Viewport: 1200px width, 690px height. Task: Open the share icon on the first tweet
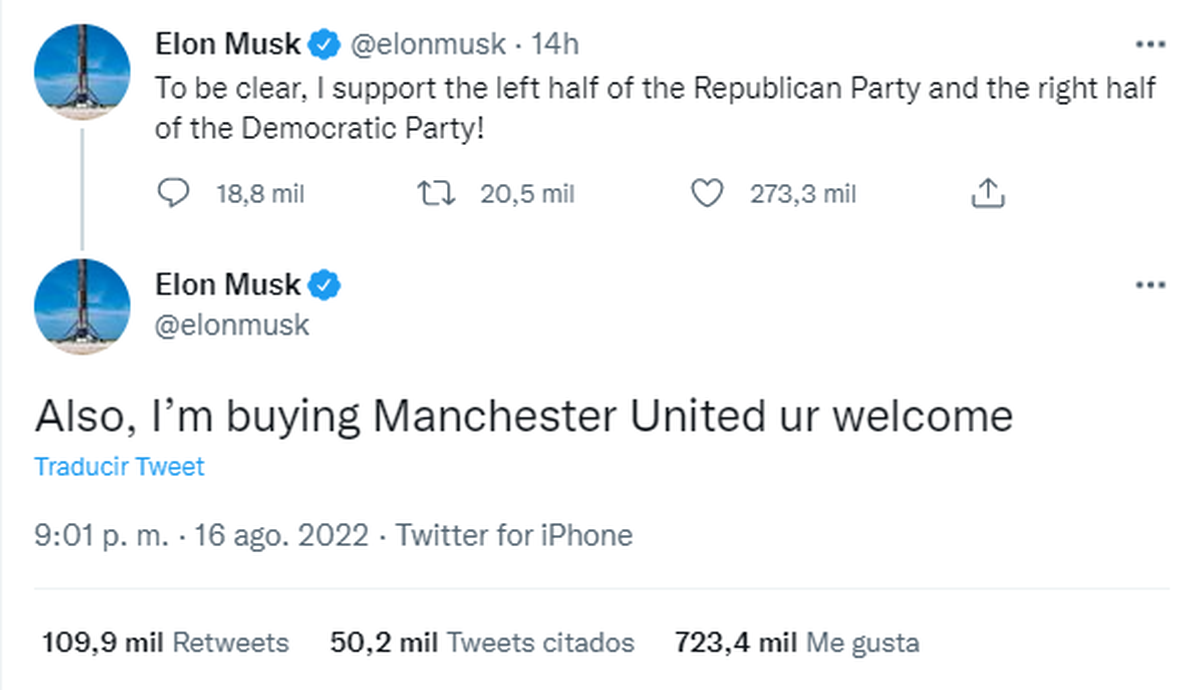click(x=988, y=190)
